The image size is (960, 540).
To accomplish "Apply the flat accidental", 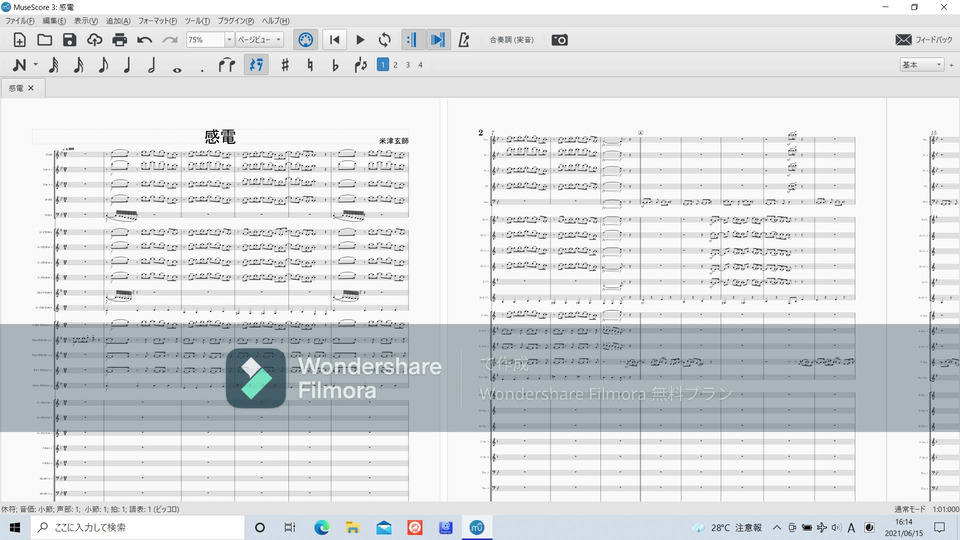I will (335, 65).
